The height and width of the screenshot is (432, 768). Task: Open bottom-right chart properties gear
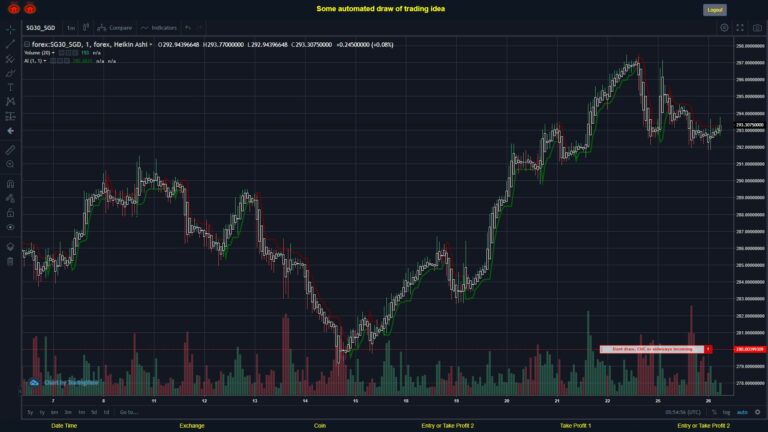coord(758,412)
